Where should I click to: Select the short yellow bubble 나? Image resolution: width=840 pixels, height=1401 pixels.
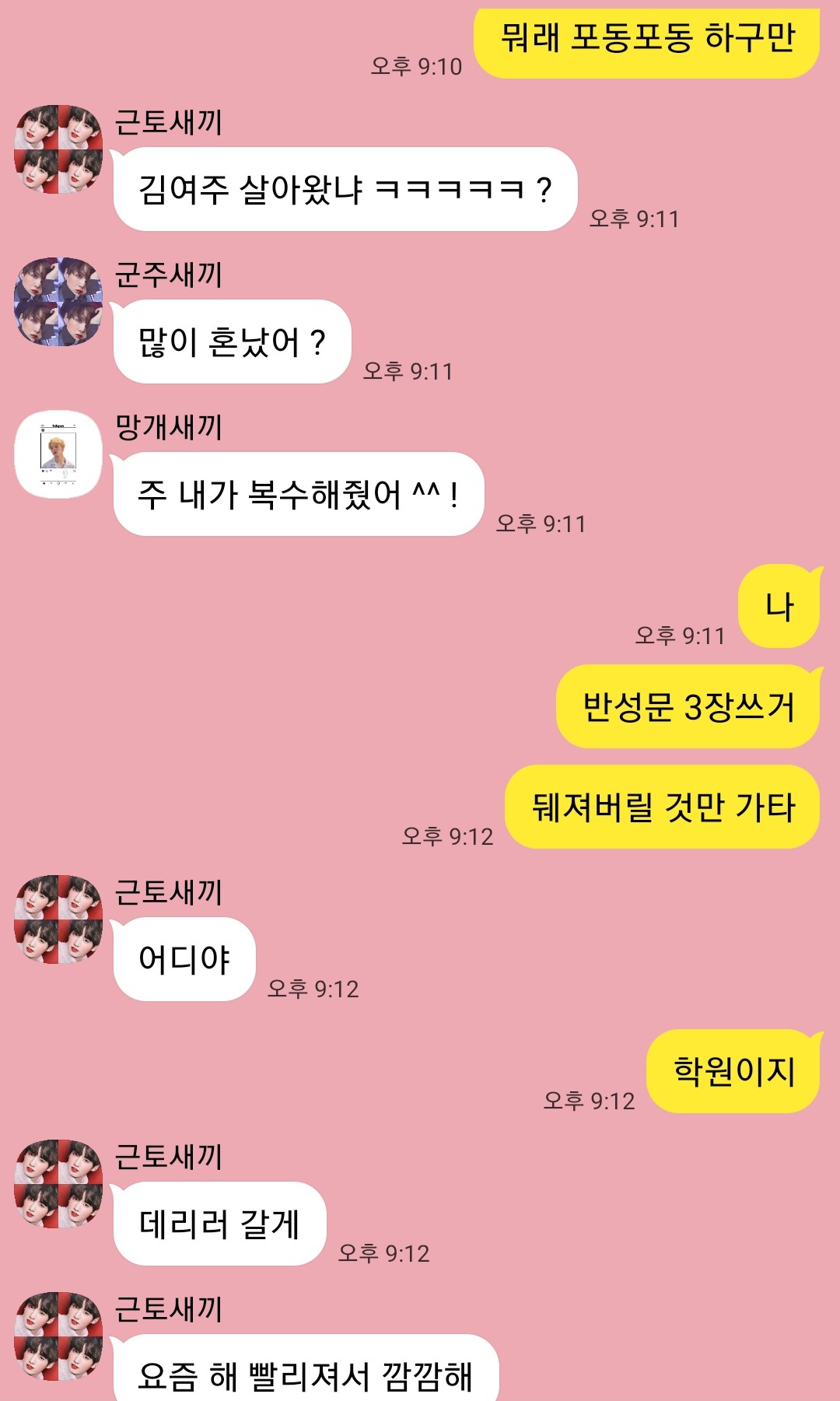(780, 606)
